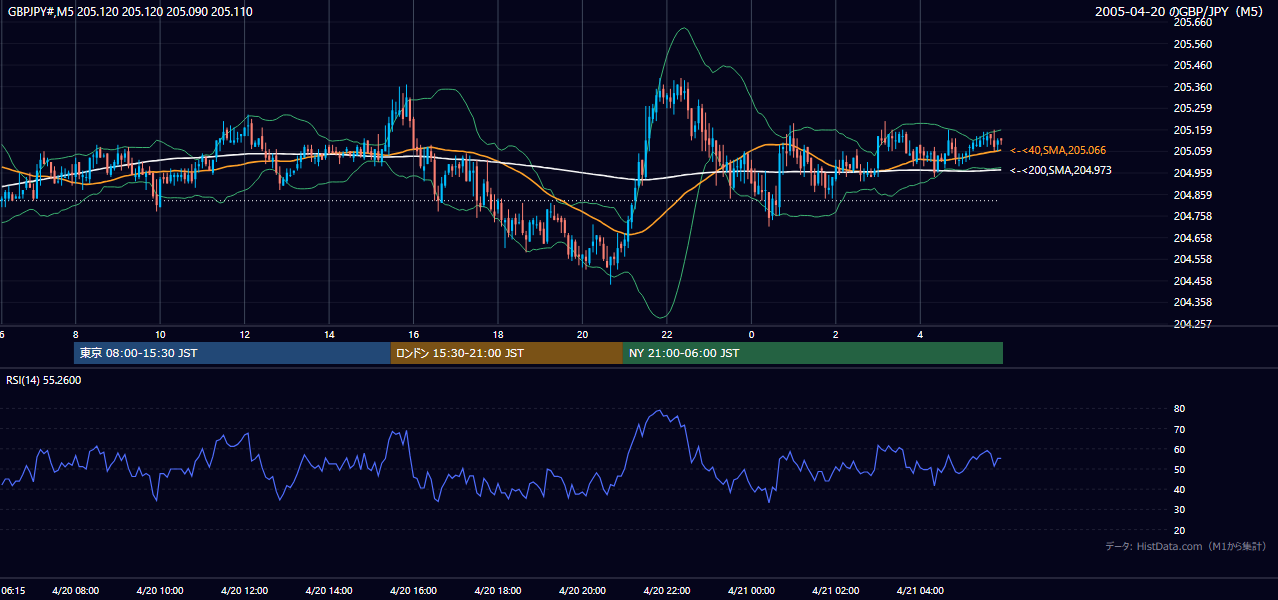Screen dimensions: 1278x600
Task: Click the 4/20 08:00 time label
Action: click(x=76, y=591)
